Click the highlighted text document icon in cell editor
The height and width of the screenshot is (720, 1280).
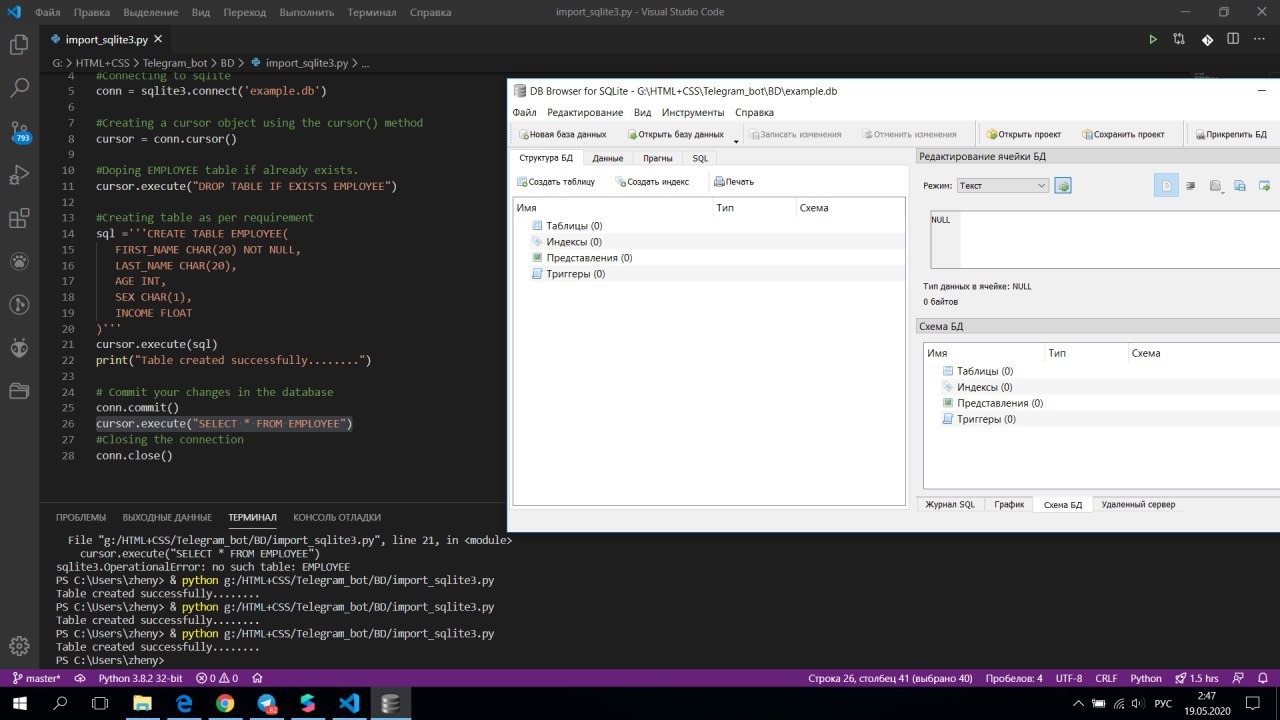pos(1166,186)
